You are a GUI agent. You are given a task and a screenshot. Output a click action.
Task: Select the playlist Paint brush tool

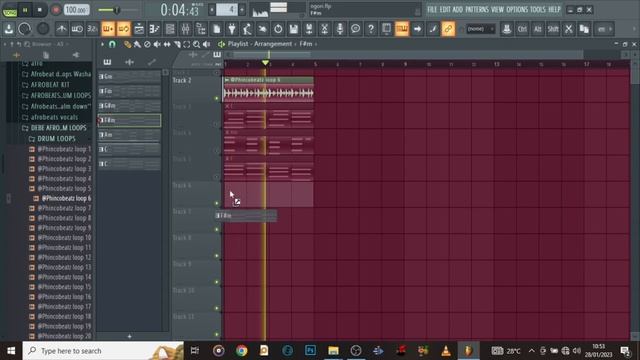[137, 44]
